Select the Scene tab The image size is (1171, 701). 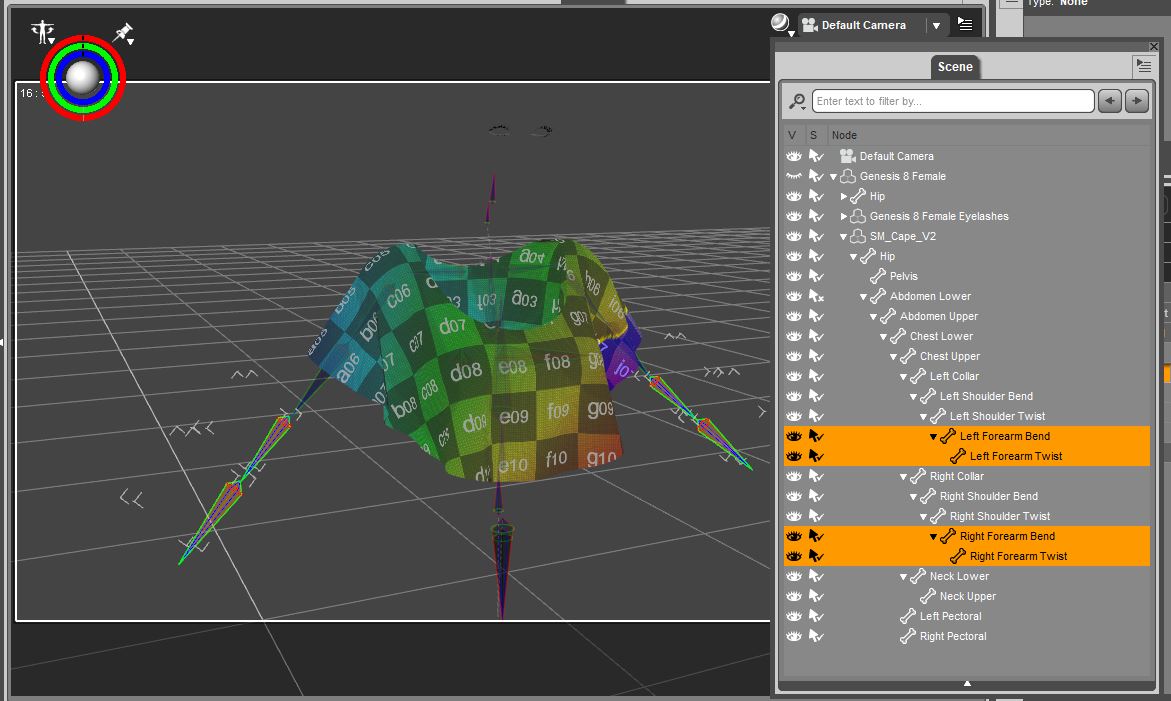click(x=954, y=67)
